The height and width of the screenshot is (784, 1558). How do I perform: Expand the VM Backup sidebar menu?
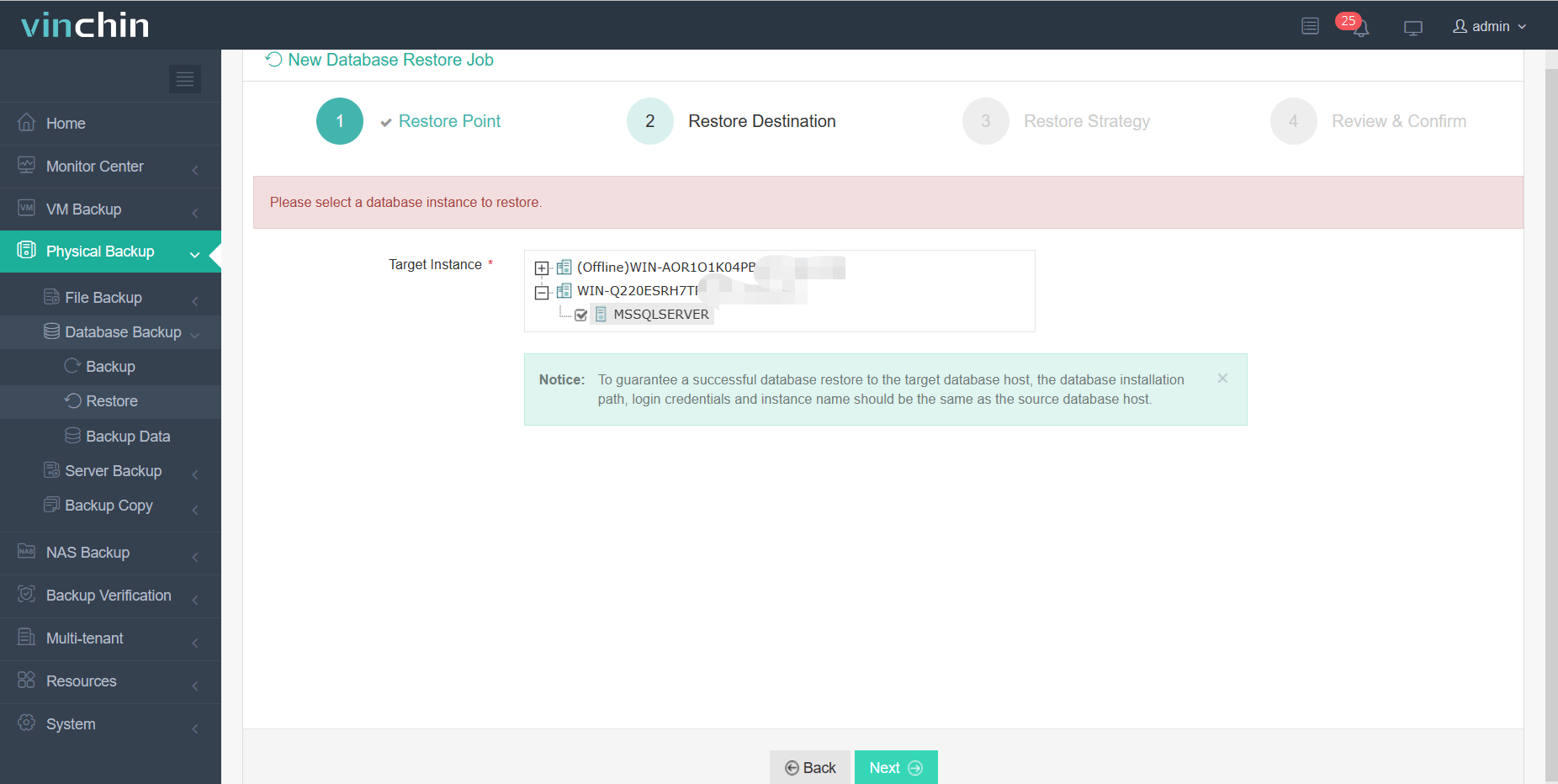pos(110,209)
